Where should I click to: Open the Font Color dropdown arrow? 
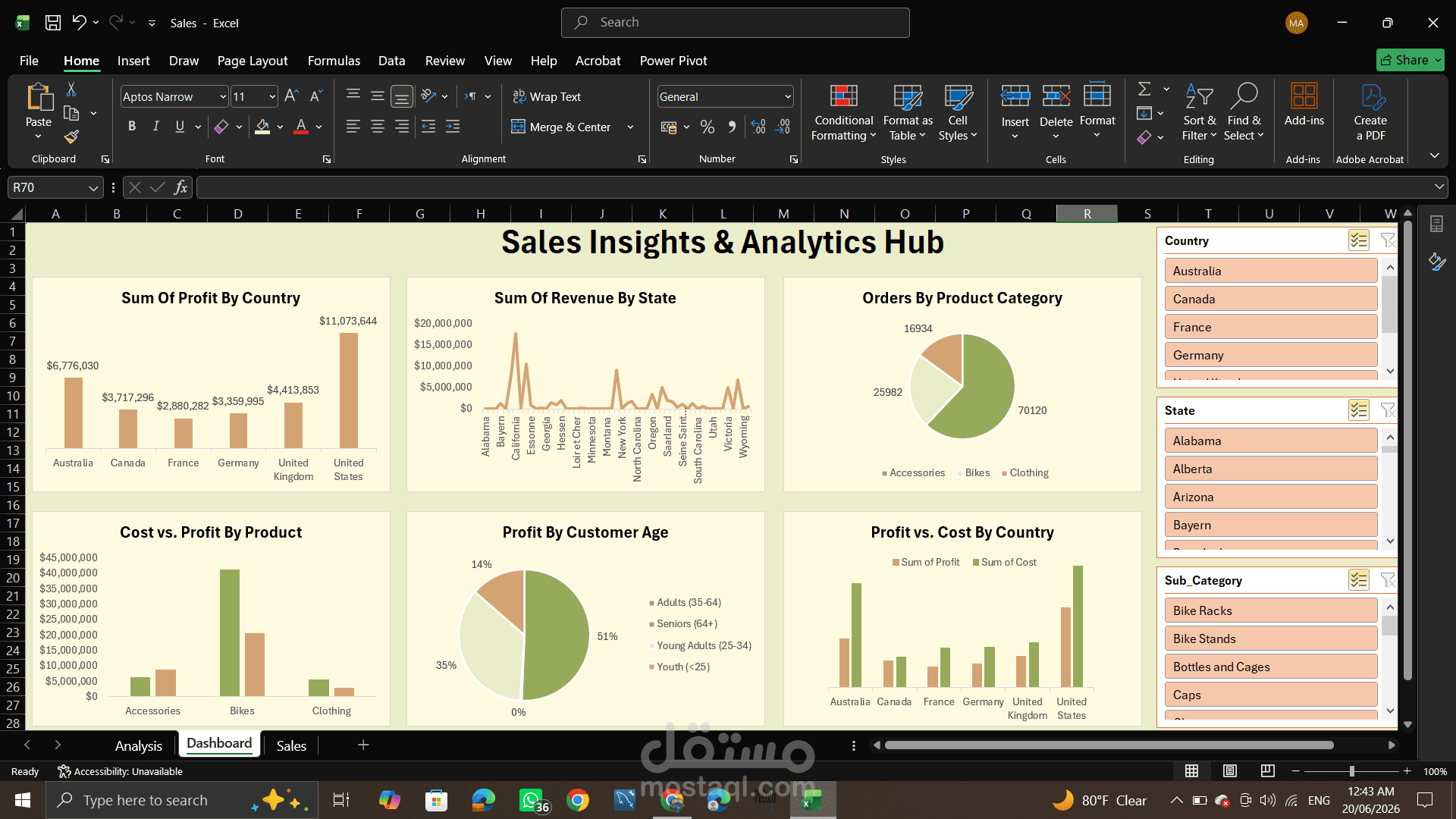pos(319,127)
